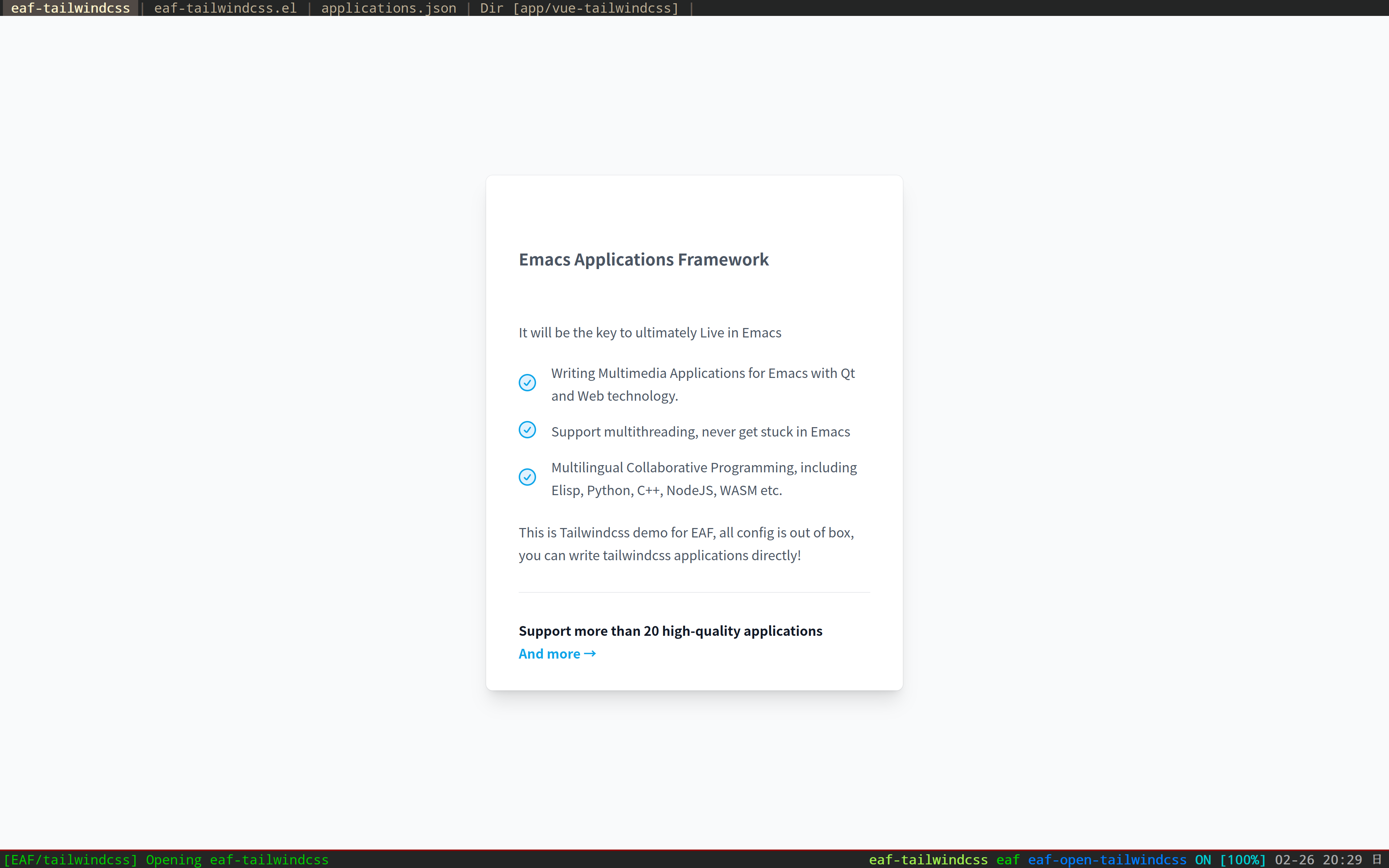Click the eaf mode name in the modeline
The image size is (1389, 868).
pyautogui.click(x=1007, y=859)
